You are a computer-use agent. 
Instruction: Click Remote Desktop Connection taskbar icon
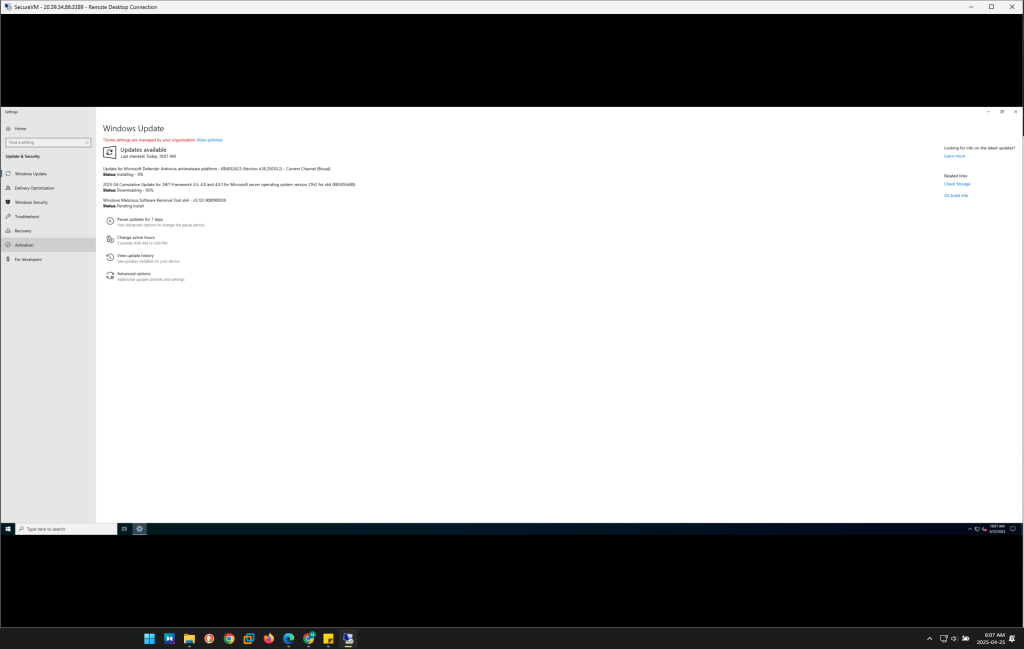point(348,639)
